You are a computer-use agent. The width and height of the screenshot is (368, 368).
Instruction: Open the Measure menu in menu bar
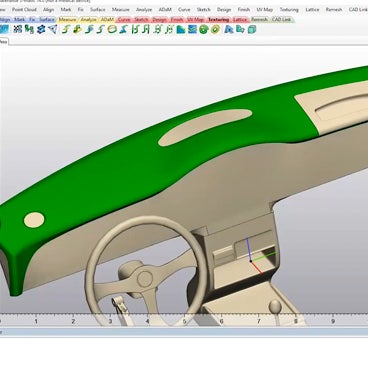tap(120, 9)
